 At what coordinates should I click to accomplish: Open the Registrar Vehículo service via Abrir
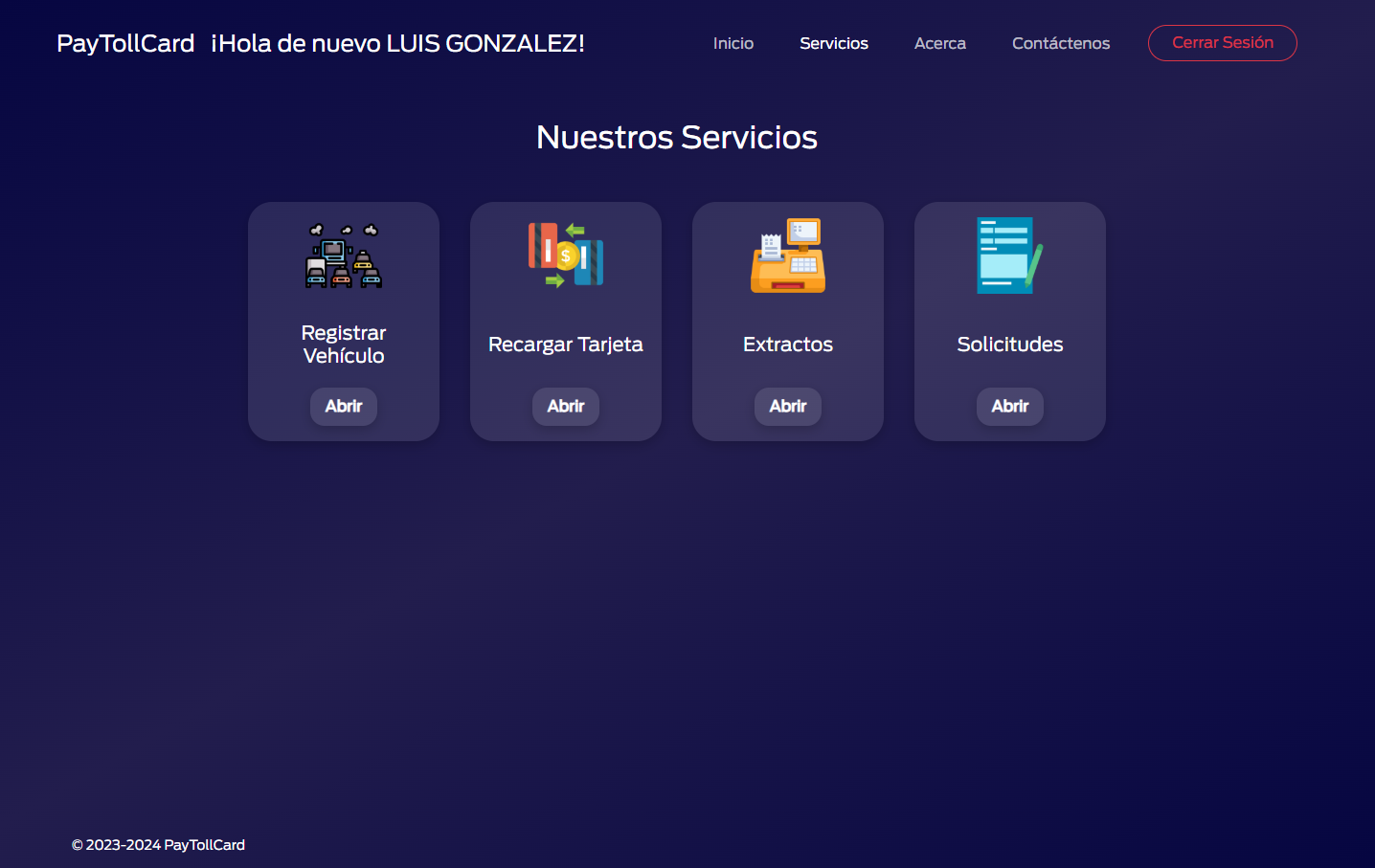pyautogui.click(x=344, y=406)
